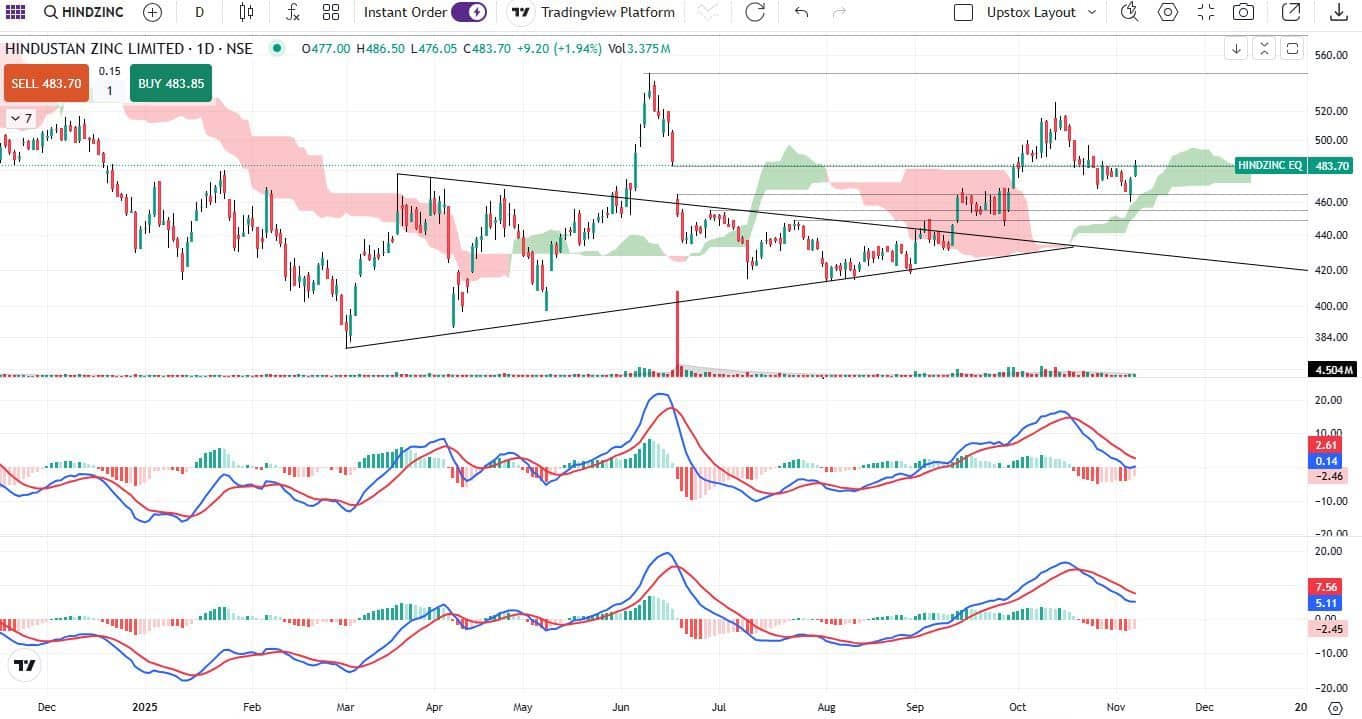Open the fx indicators menu

(292, 12)
